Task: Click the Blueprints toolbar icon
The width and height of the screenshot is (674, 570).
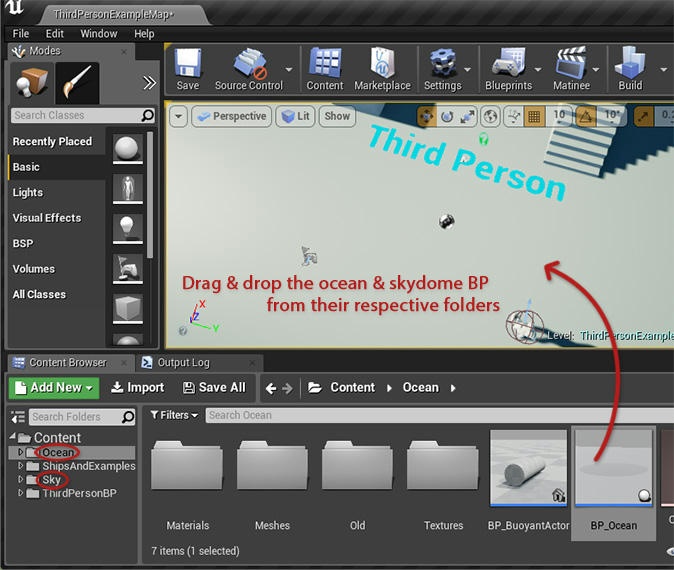Action: point(508,66)
